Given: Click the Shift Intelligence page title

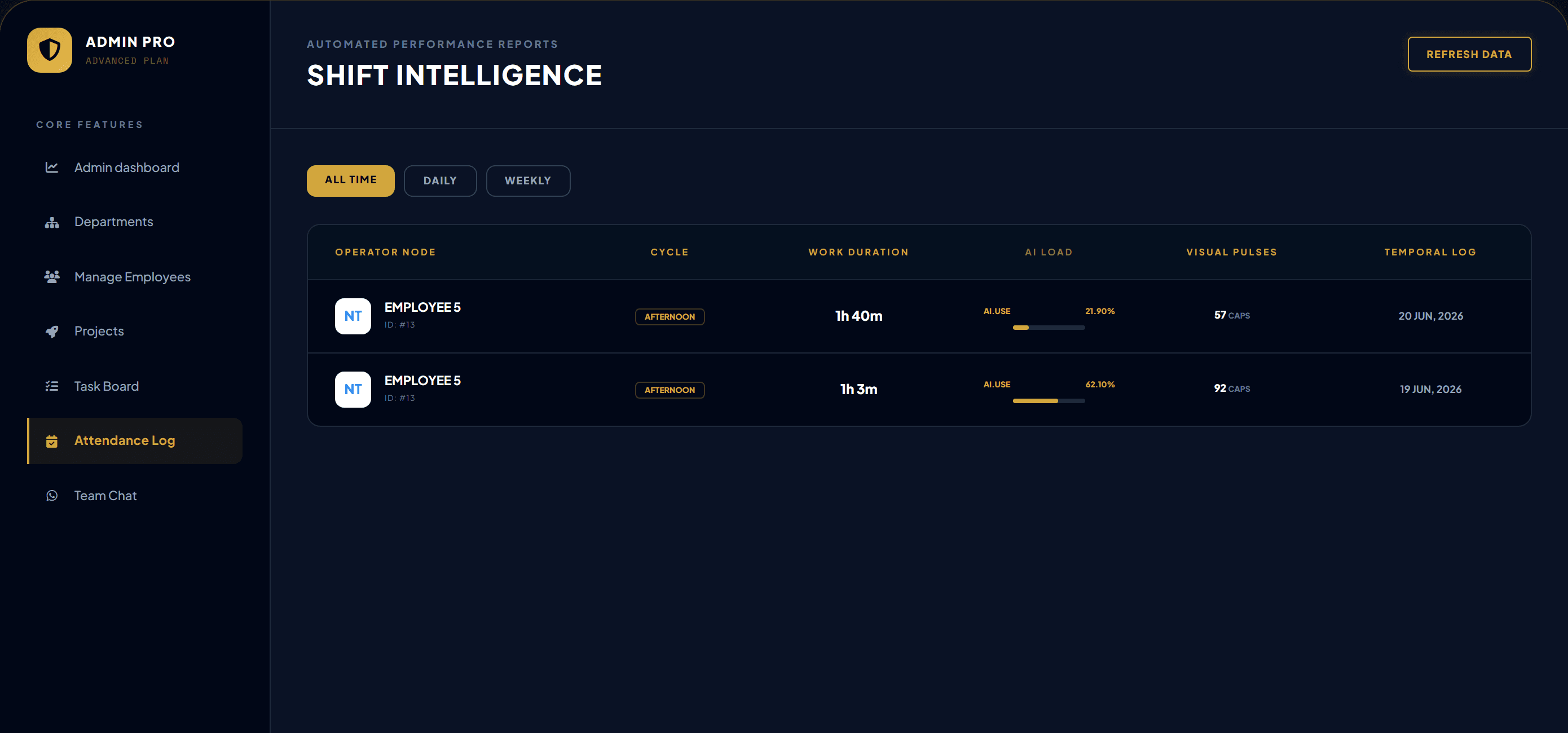Looking at the screenshot, I should pos(454,76).
